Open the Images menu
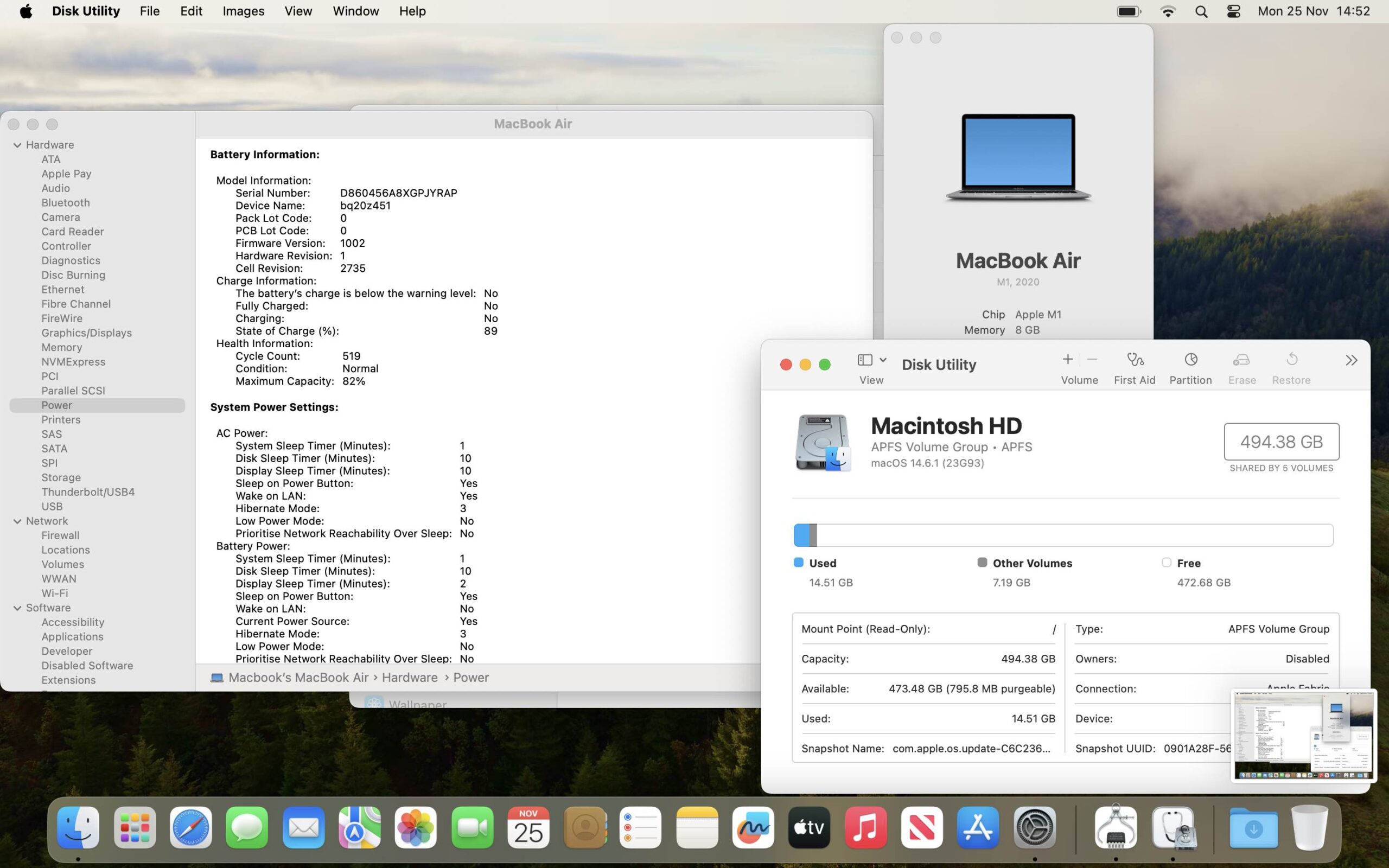 click(x=244, y=11)
